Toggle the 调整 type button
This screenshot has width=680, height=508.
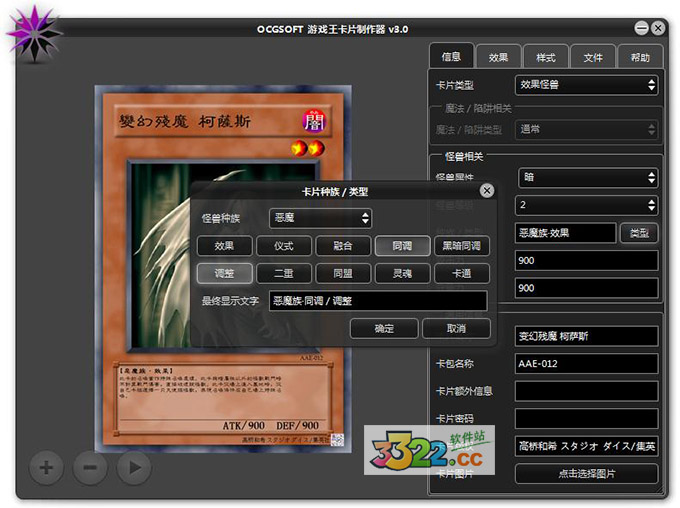click(x=224, y=273)
